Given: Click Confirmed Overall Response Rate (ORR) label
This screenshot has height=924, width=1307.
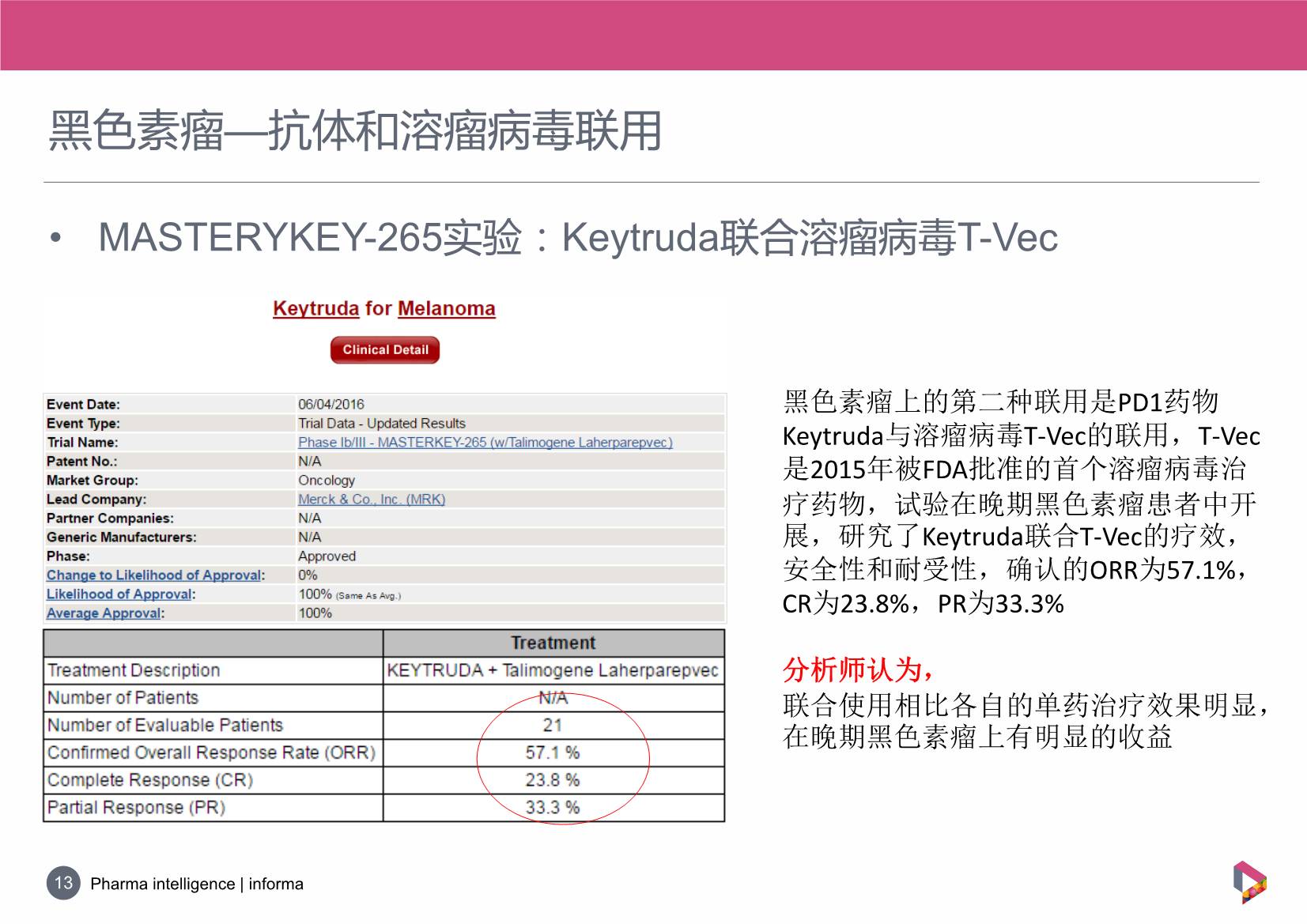Looking at the screenshot, I should (212, 752).
